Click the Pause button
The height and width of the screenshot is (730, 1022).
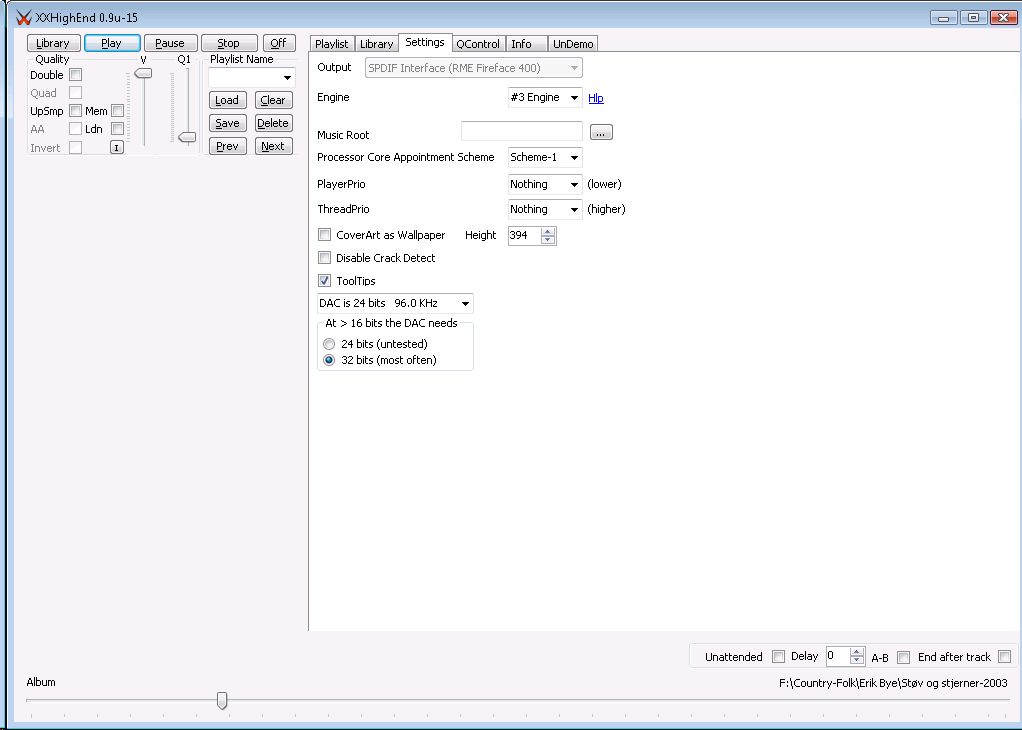pos(170,43)
